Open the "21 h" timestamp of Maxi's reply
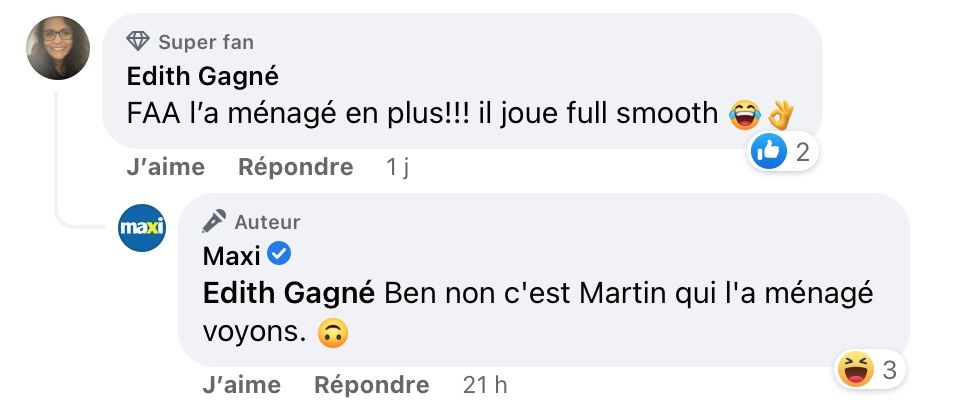 coord(486,385)
